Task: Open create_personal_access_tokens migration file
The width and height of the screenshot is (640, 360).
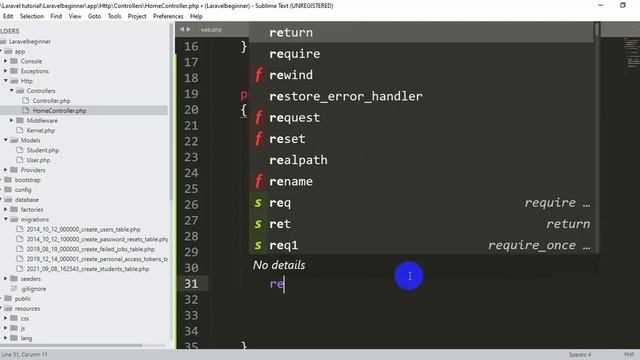Action: pos(97,259)
